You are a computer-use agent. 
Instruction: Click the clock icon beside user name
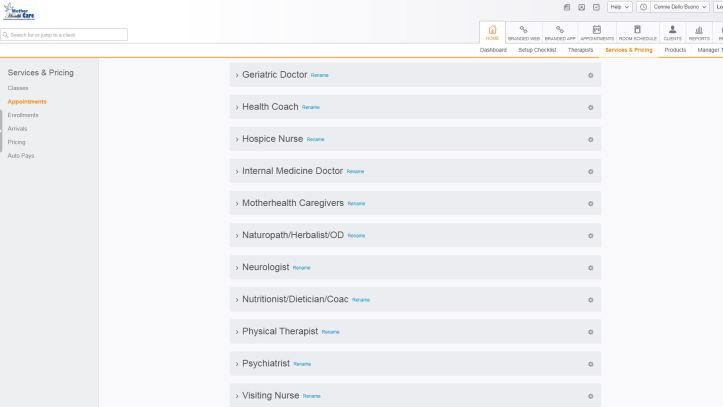[x=643, y=7]
